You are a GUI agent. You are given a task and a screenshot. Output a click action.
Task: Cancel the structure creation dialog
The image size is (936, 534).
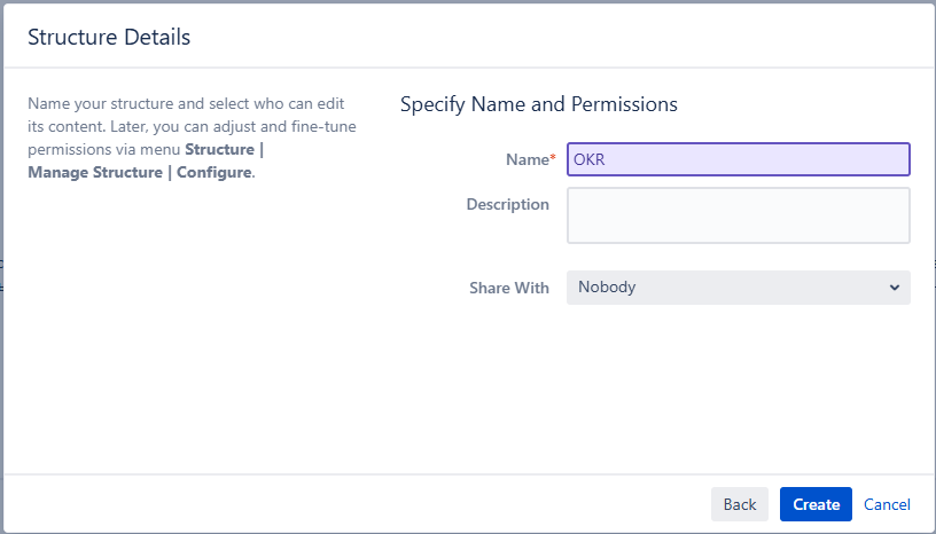coord(886,504)
